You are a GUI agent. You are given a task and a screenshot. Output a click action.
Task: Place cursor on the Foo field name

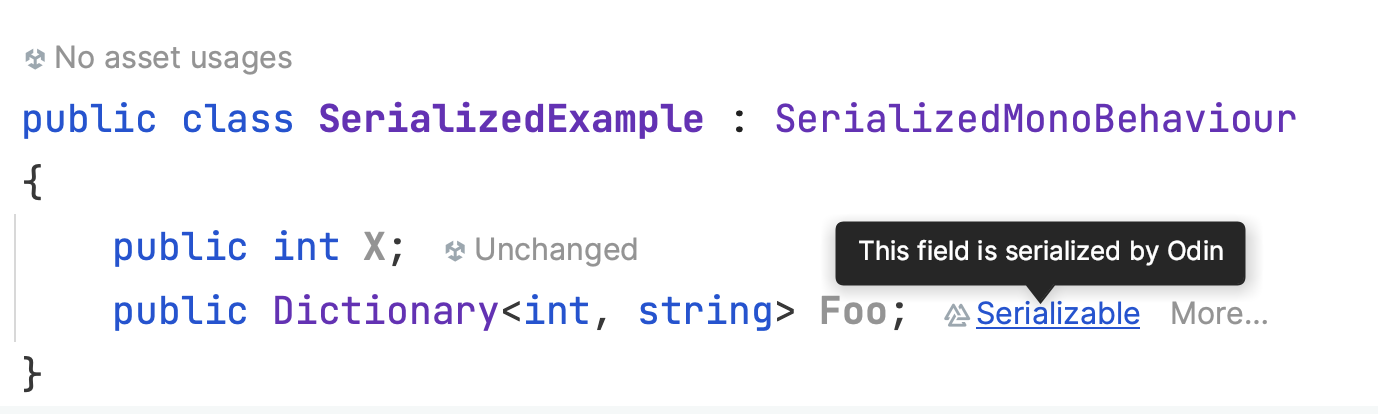[853, 313]
